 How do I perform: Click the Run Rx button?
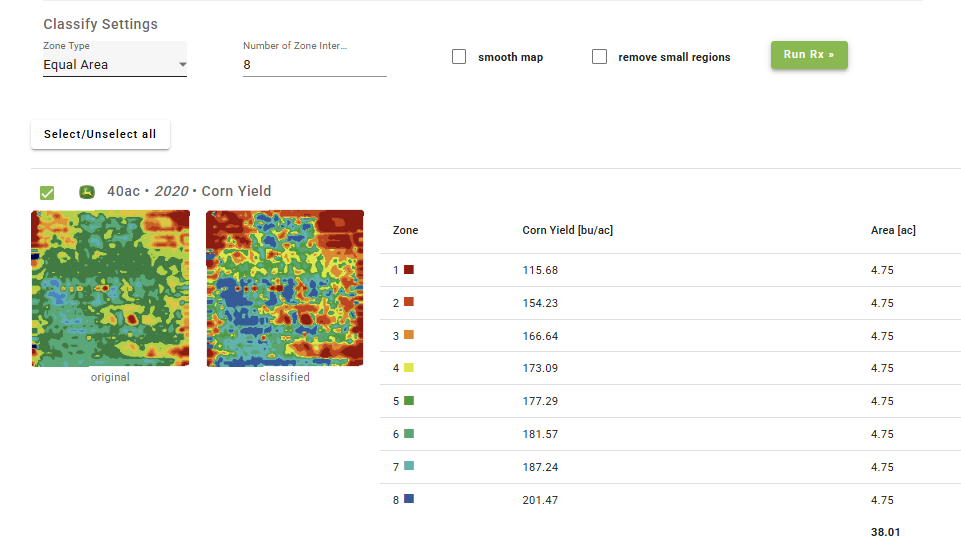tap(809, 55)
